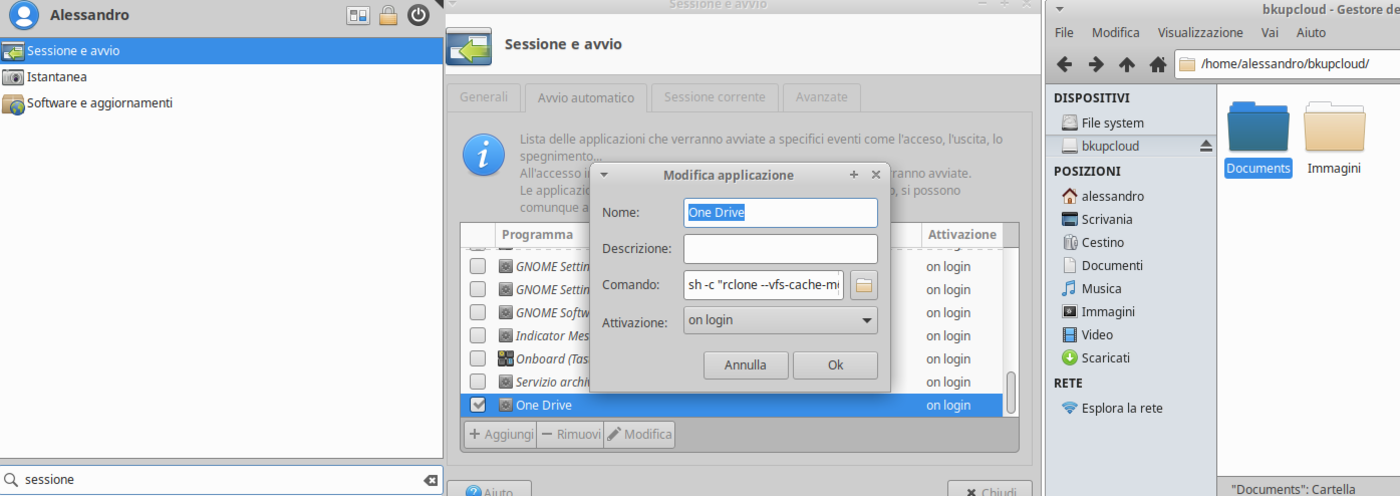
Task: Click the power/logout icon in the menu
Action: point(418,15)
